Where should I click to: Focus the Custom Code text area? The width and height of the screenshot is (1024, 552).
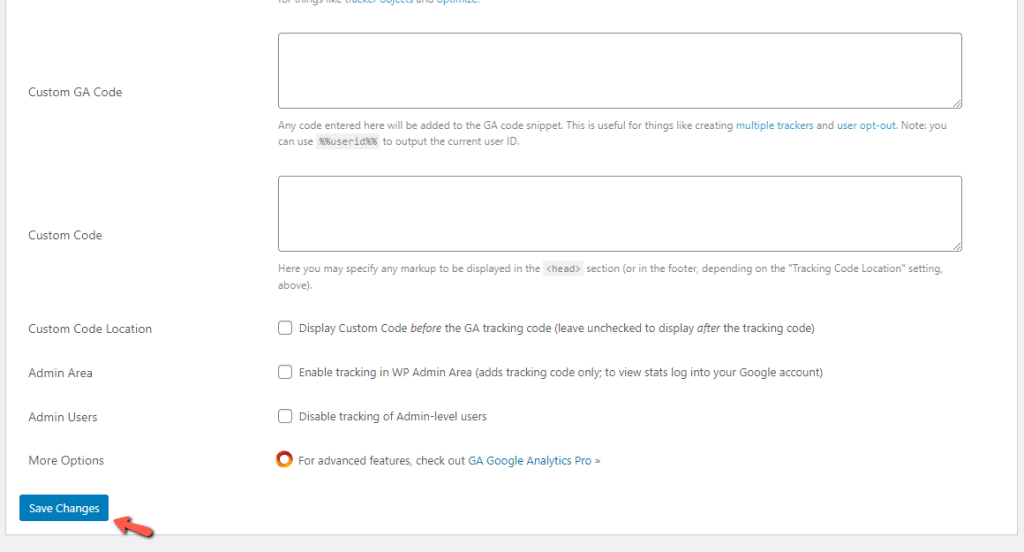point(619,214)
